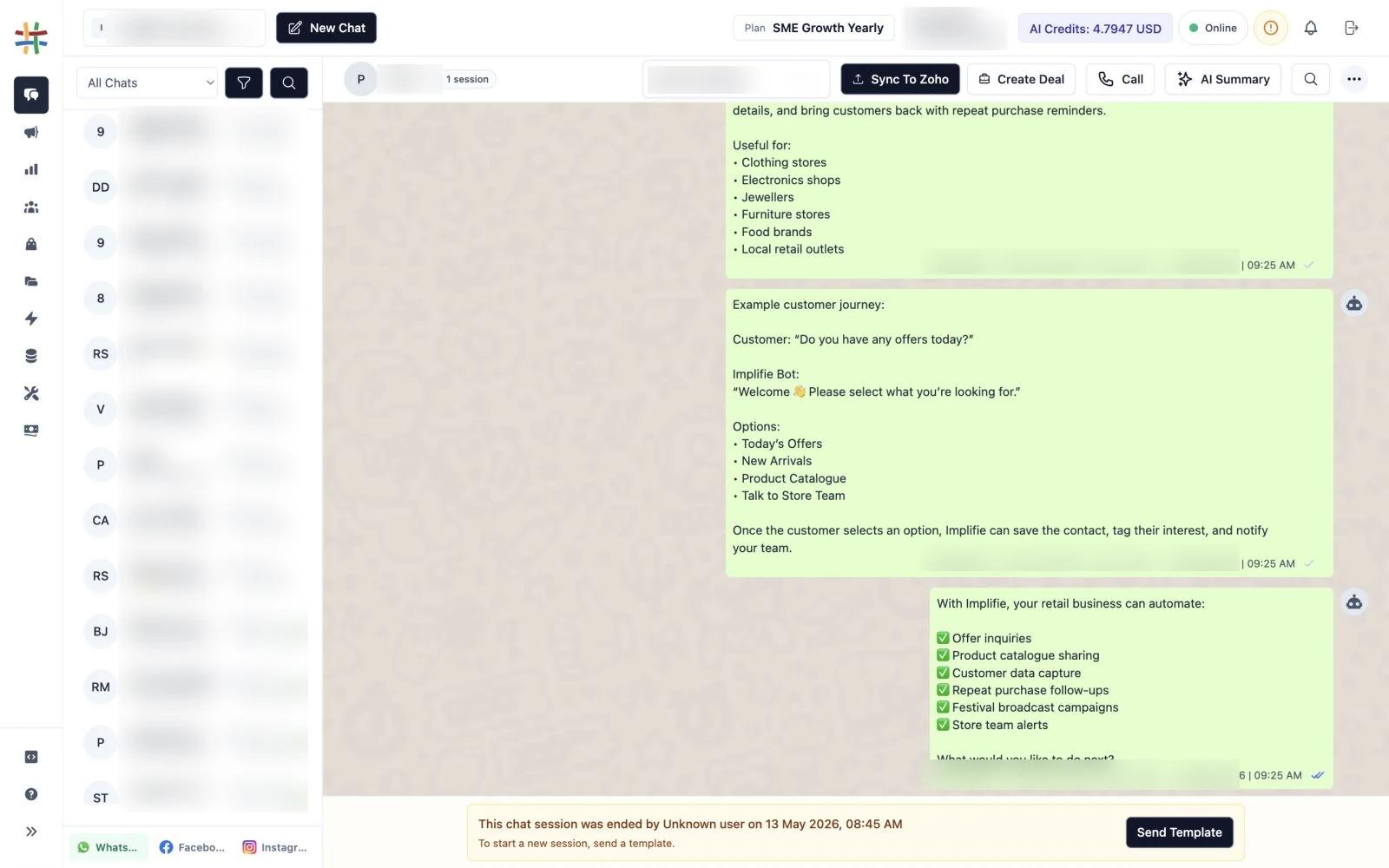Open the campaigns megaphone sidebar icon
This screenshot has height=868, width=1389.
click(x=31, y=132)
